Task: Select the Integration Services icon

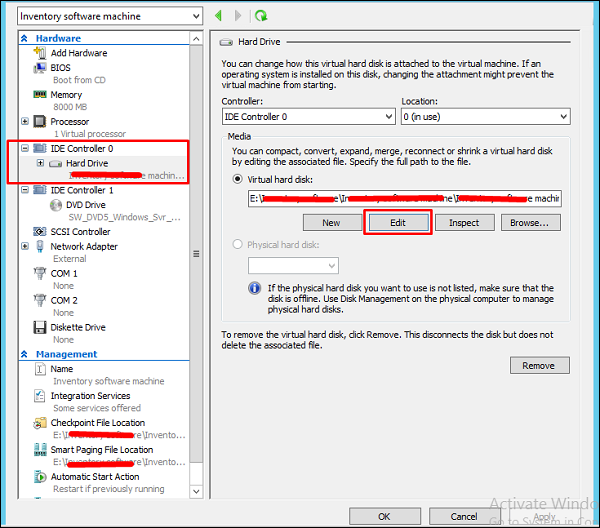Action: (x=40, y=396)
